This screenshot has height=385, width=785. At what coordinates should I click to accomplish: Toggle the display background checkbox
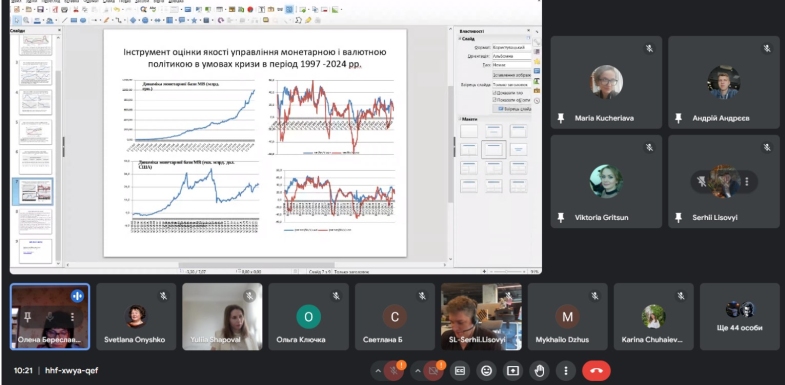pyautogui.click(x=495, y=93)
